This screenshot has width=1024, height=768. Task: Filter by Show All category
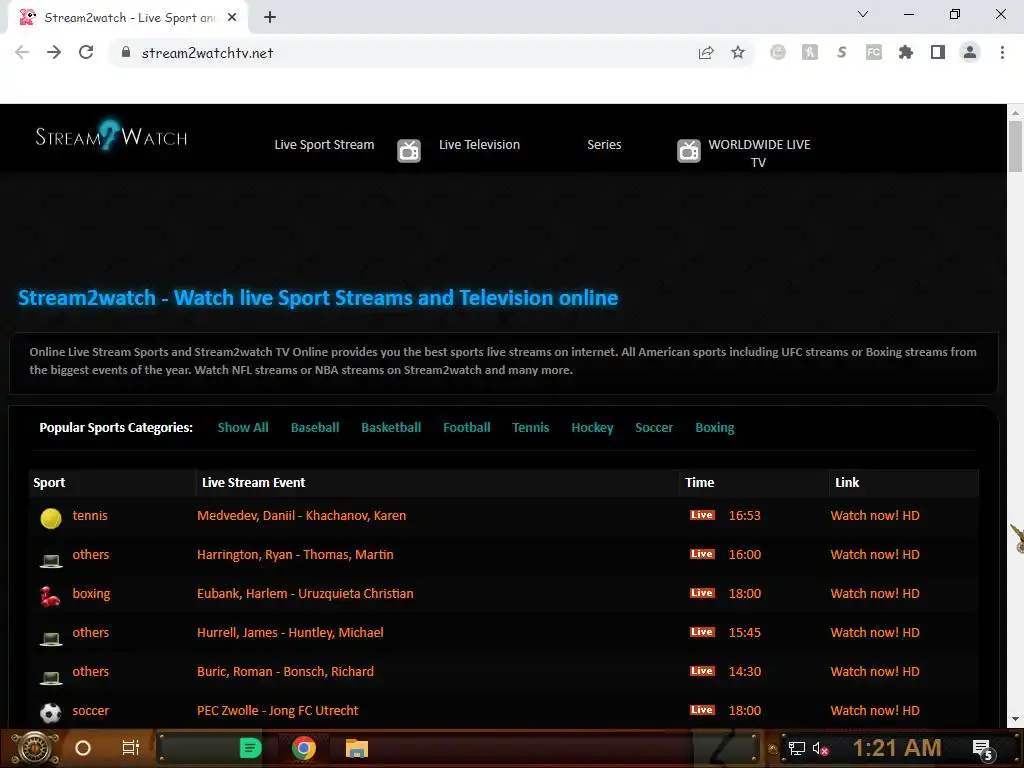[243, 428]
